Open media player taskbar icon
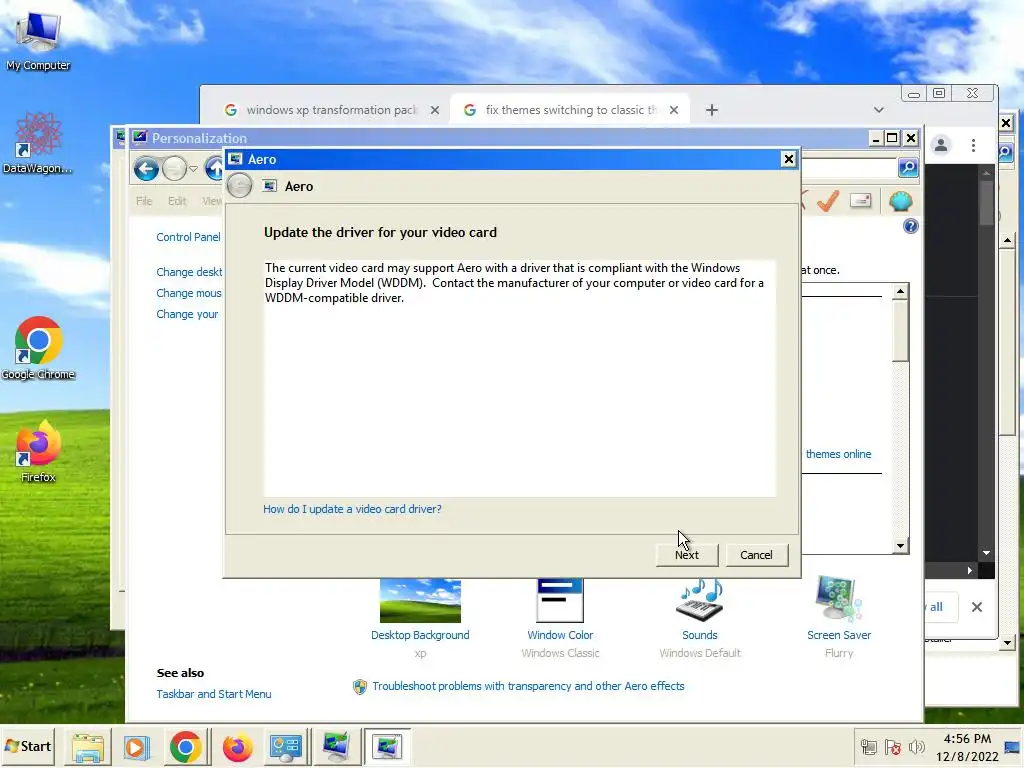The width and height of the screenshot is (1024, 768). 136,747
